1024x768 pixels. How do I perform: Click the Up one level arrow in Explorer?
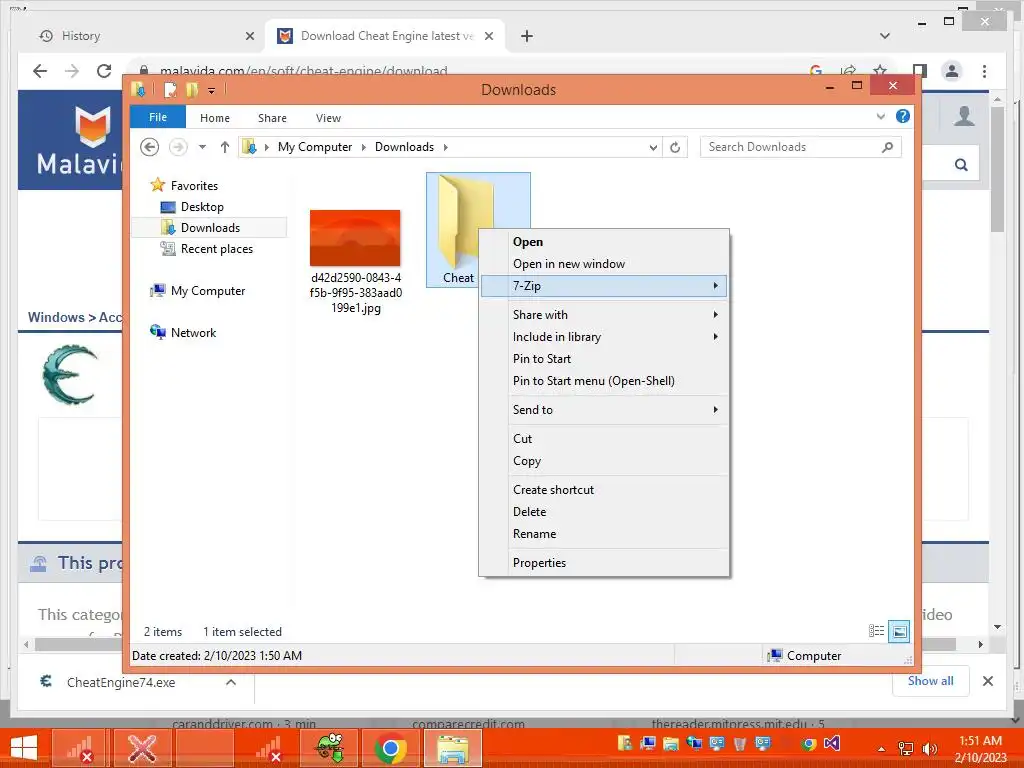click(225, 147)
